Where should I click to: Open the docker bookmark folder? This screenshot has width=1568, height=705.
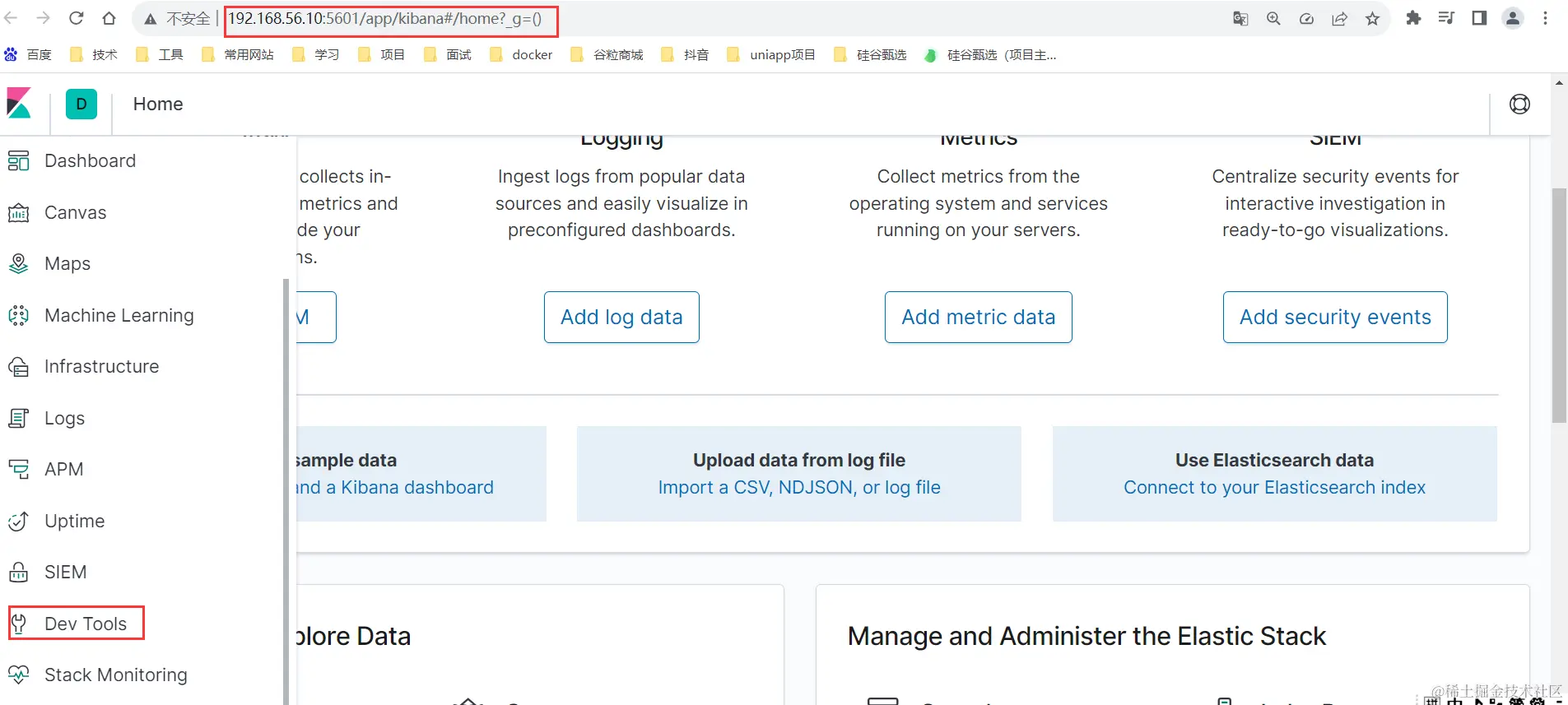521,55
